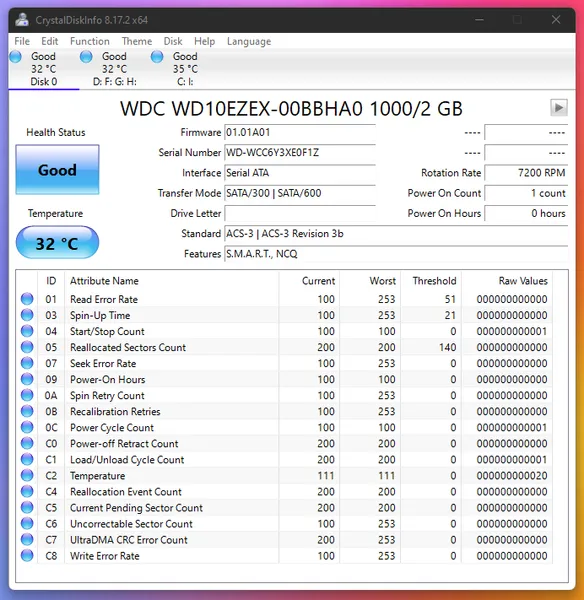Click status orb for Current Pending Sector Count
The width and height of the screenshot is (584, 600).
click(x=27, y=507)
